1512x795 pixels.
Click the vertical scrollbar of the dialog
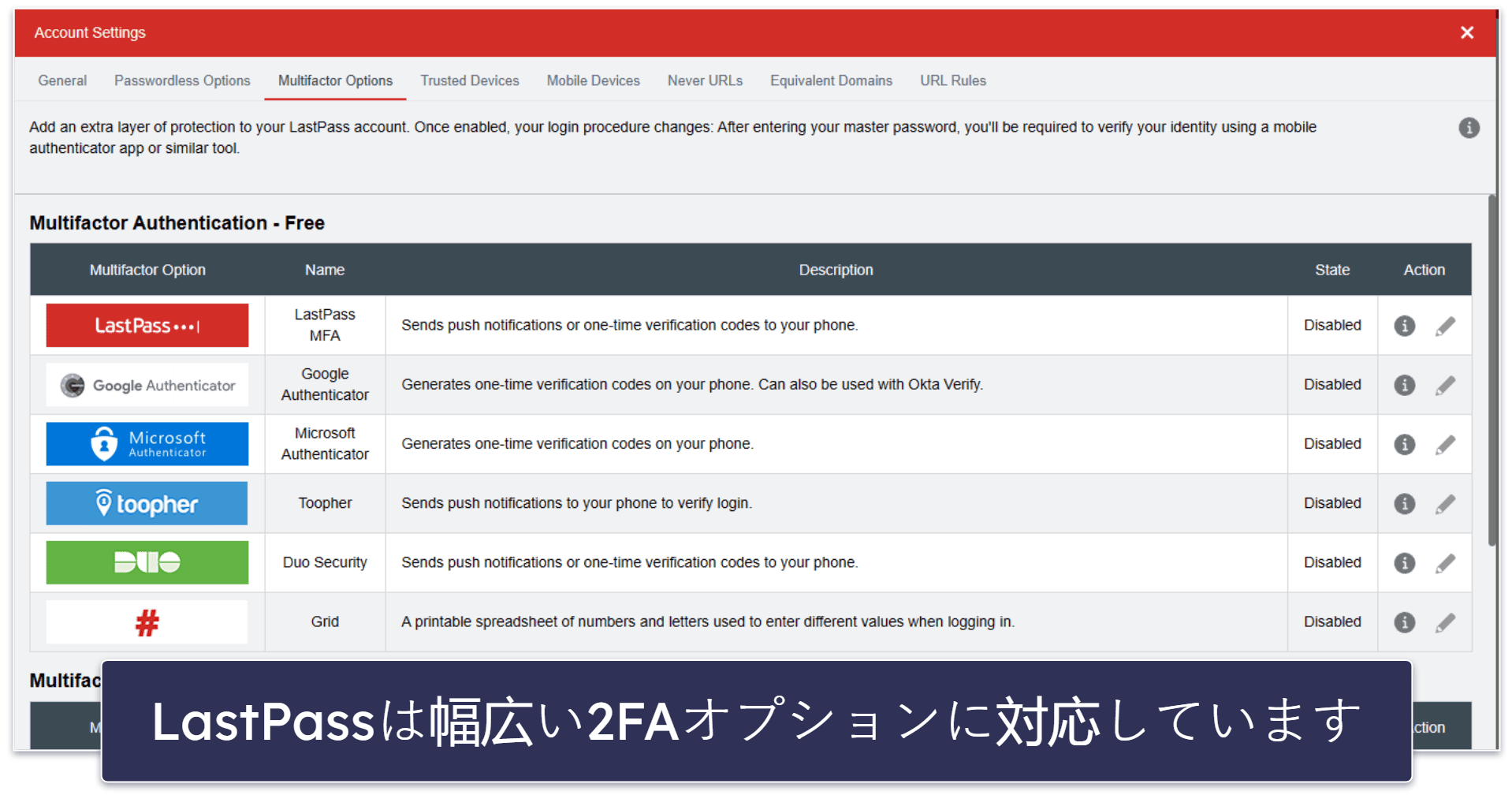tap(1492, 371)
